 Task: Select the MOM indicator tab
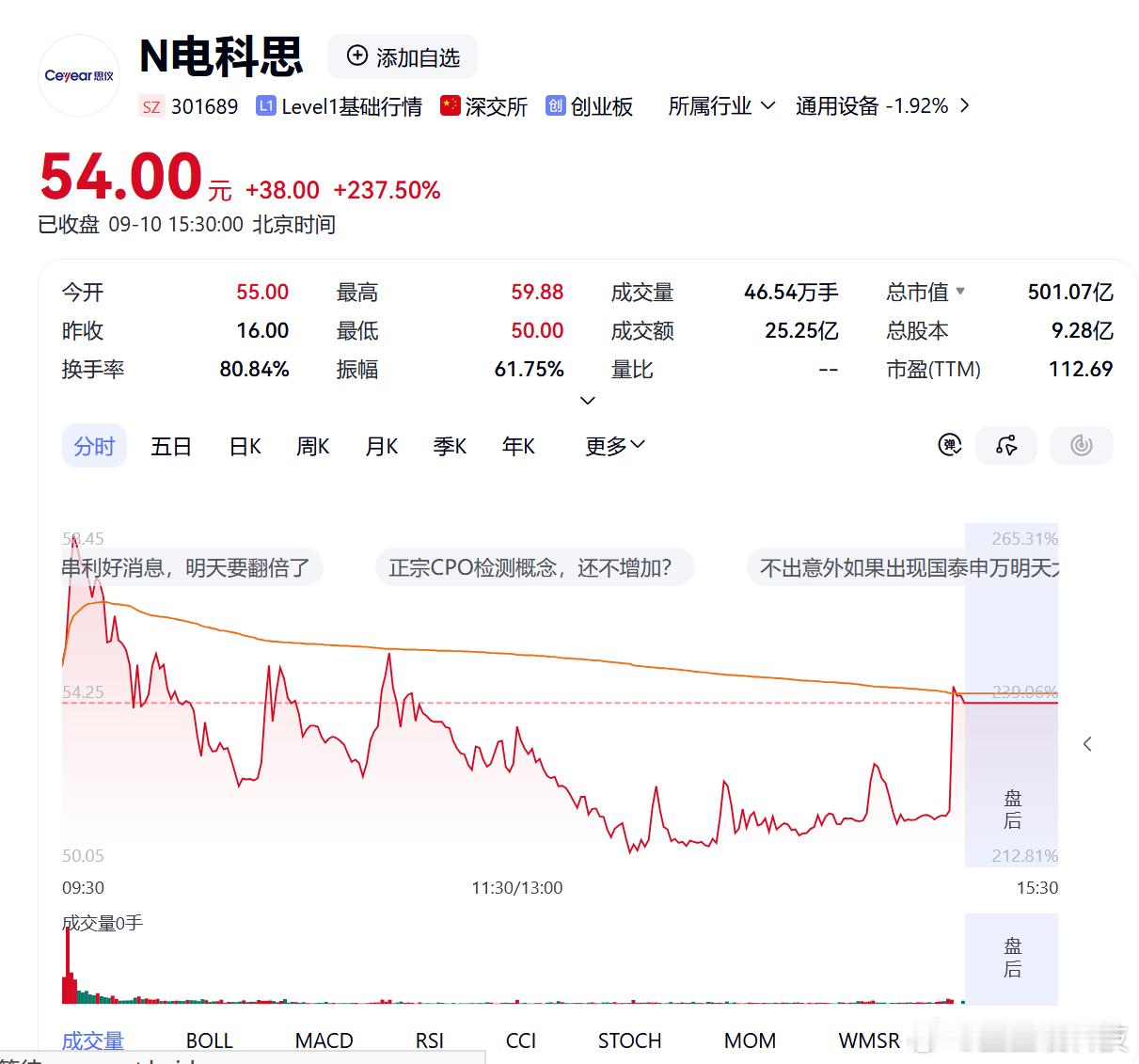750,1040
